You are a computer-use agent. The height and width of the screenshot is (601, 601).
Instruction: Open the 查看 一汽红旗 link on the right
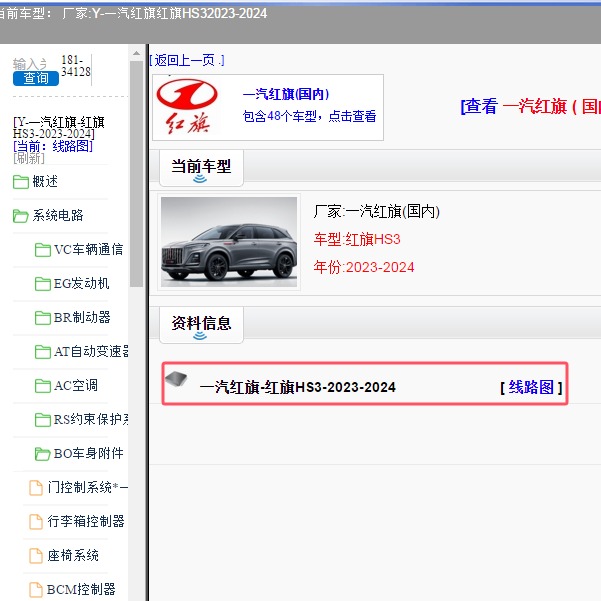[530, 106]
